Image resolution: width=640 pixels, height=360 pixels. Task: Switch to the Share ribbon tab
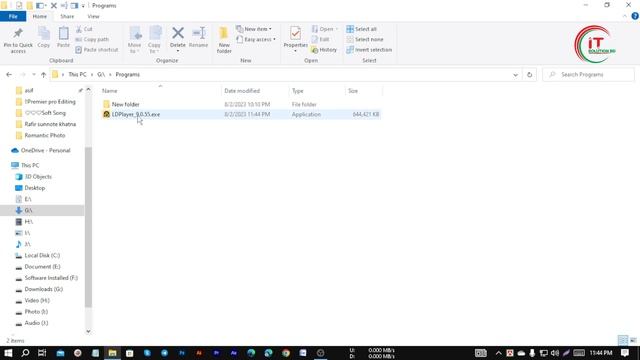click(x=67, y=16)
